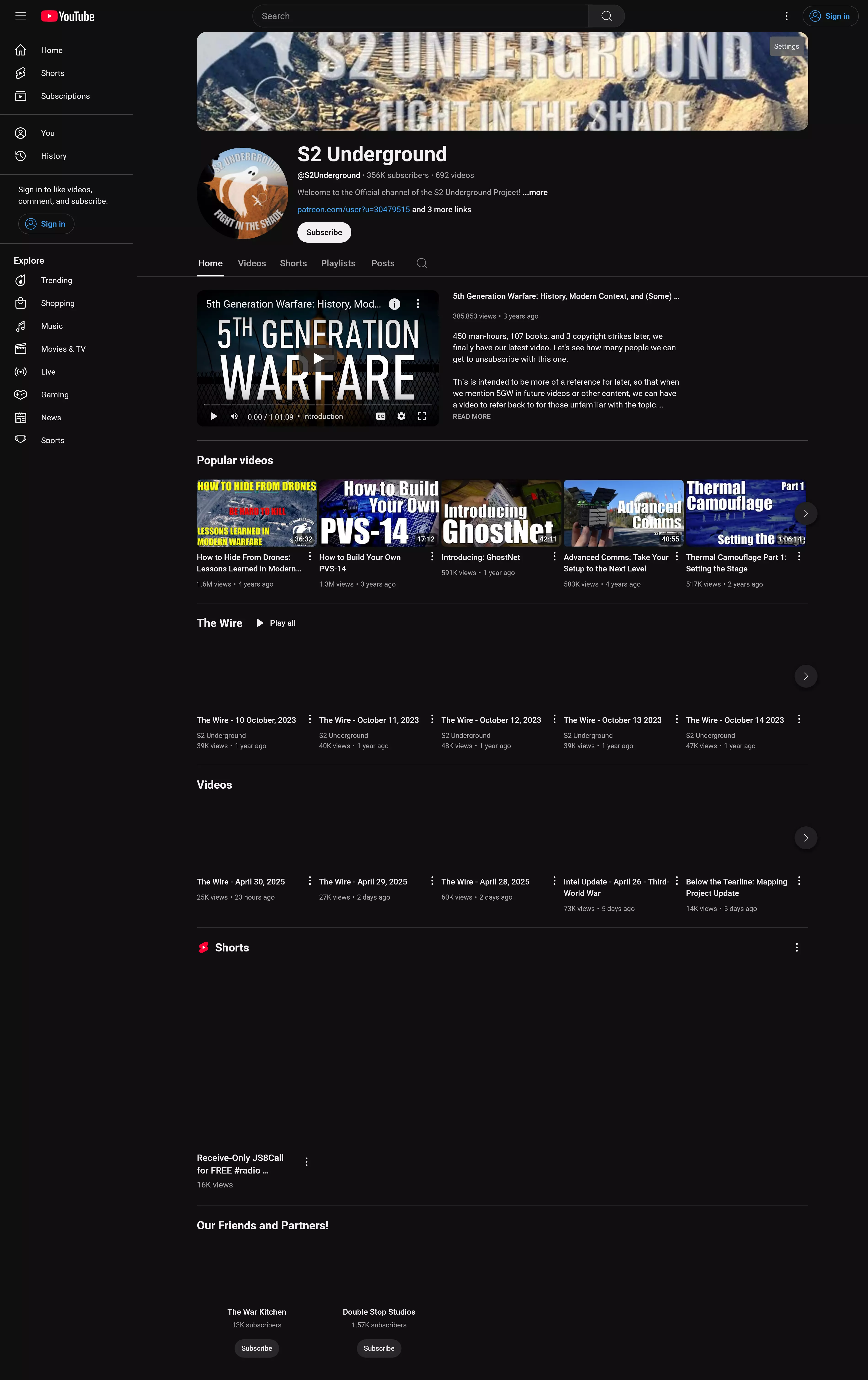Open options for How to Build Your Own PVS-14
This screenshot has width=868, height=1380.
point(432,557)
